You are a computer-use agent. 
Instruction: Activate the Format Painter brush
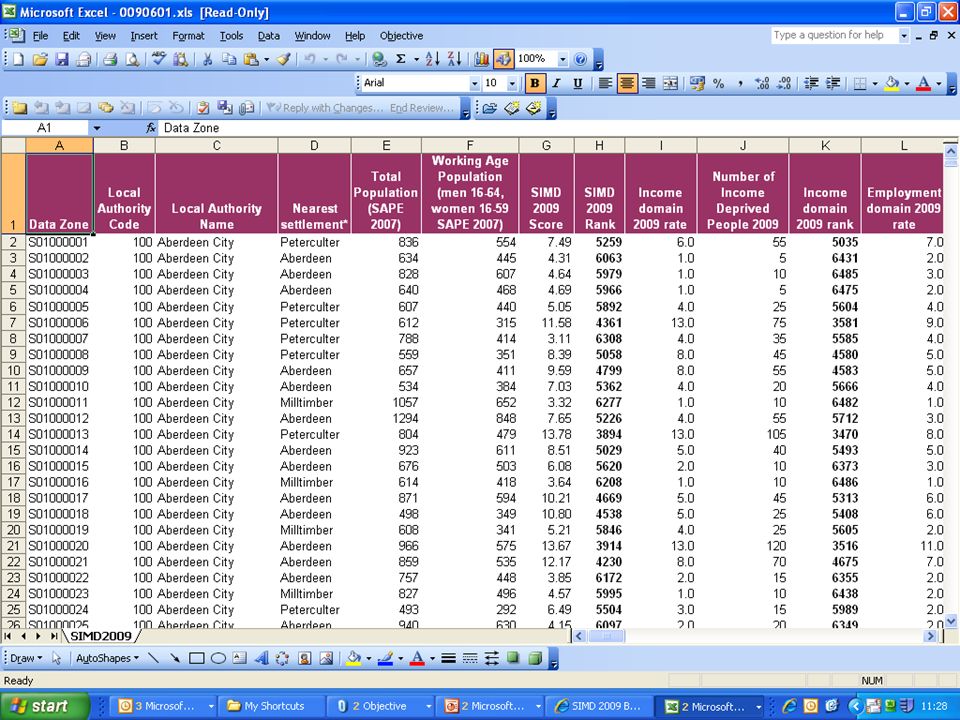tap(283, 59)
